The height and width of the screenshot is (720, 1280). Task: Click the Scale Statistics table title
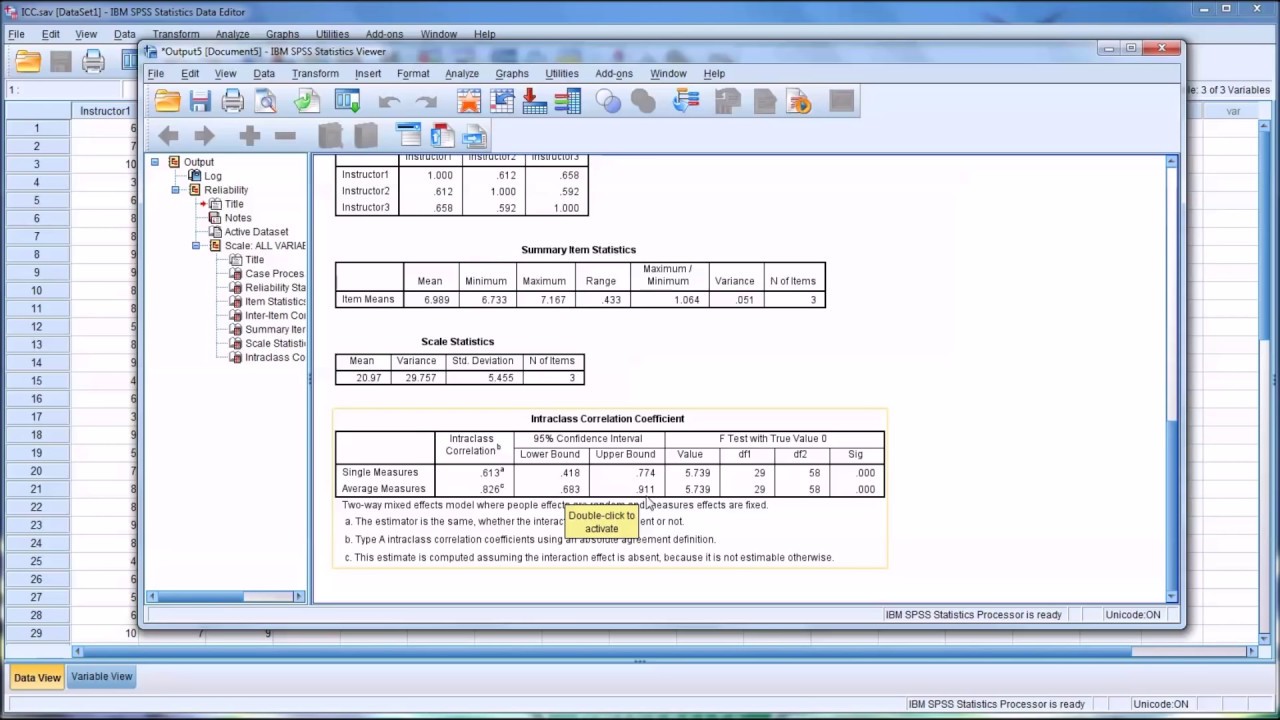tap(458, 342)
